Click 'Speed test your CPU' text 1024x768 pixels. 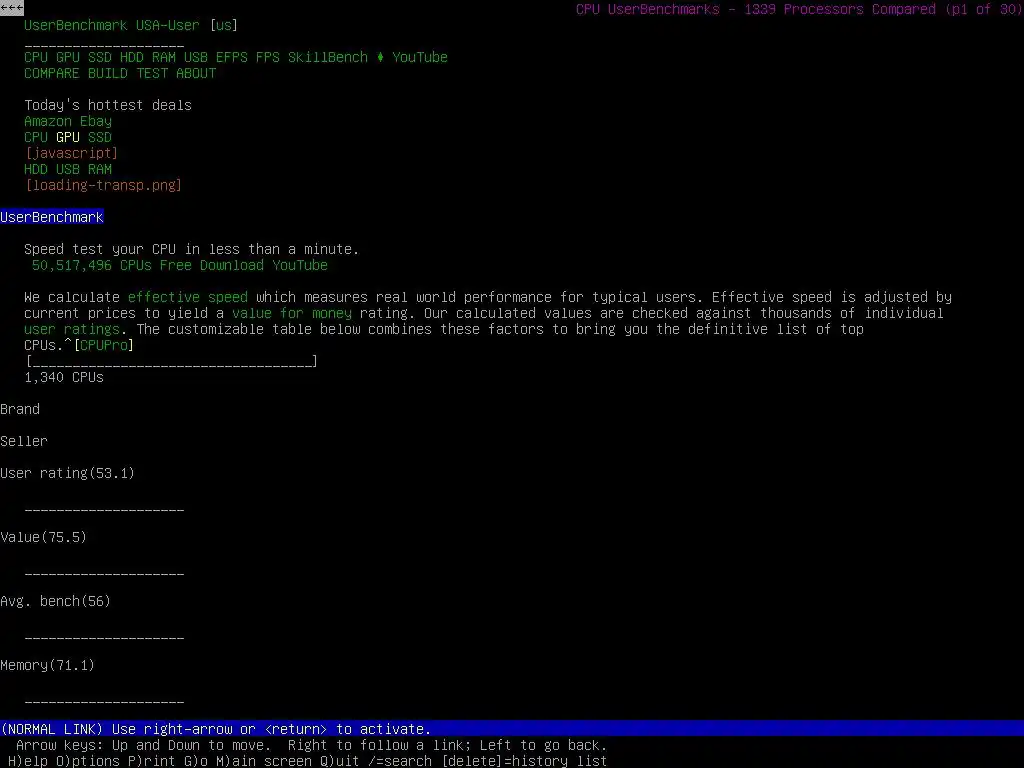[191, 249]
